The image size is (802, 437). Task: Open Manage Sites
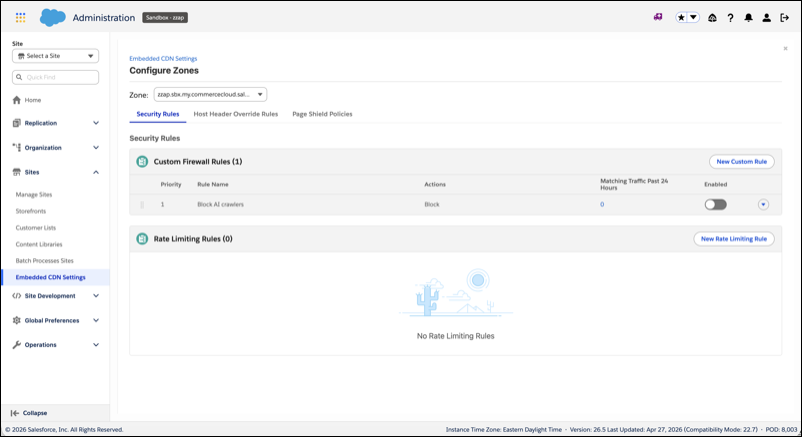34,194
